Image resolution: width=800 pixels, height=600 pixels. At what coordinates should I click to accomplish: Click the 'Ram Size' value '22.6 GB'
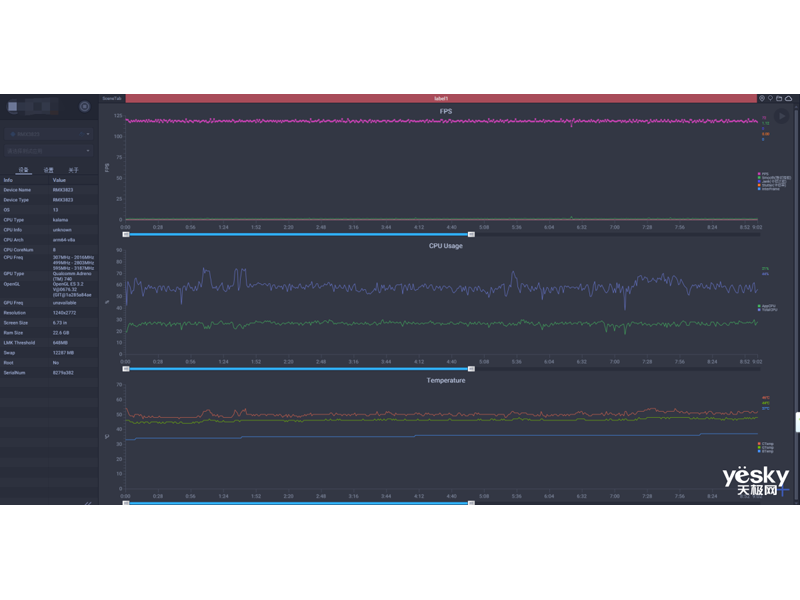(61, 333)
